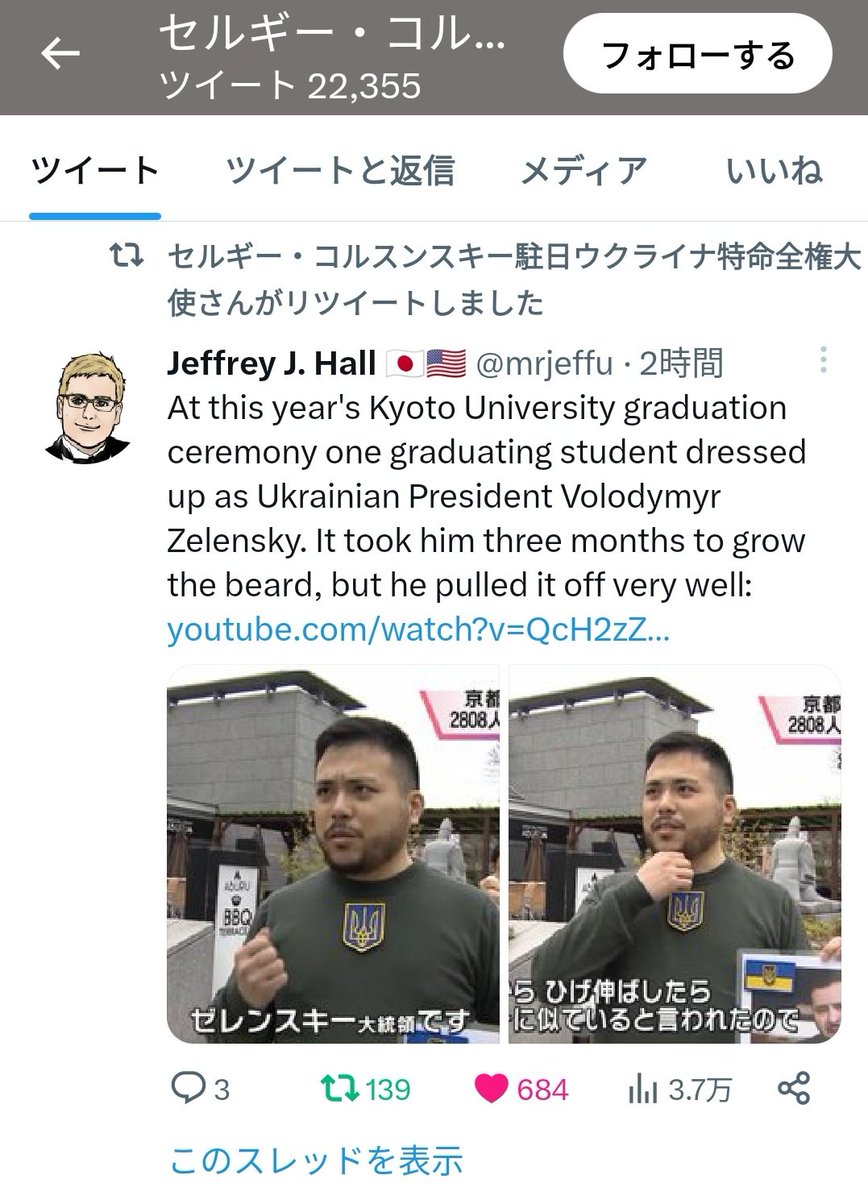Open the Jeffrey J. Hall display name
This screenshot has width=868, height=1200.
pyautogui.click(x=272, y=363)
